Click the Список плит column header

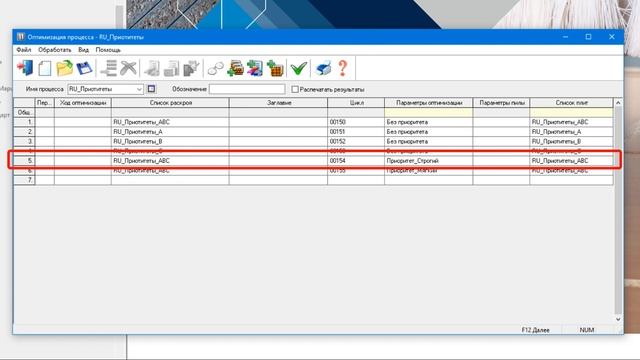pos(571,103)
